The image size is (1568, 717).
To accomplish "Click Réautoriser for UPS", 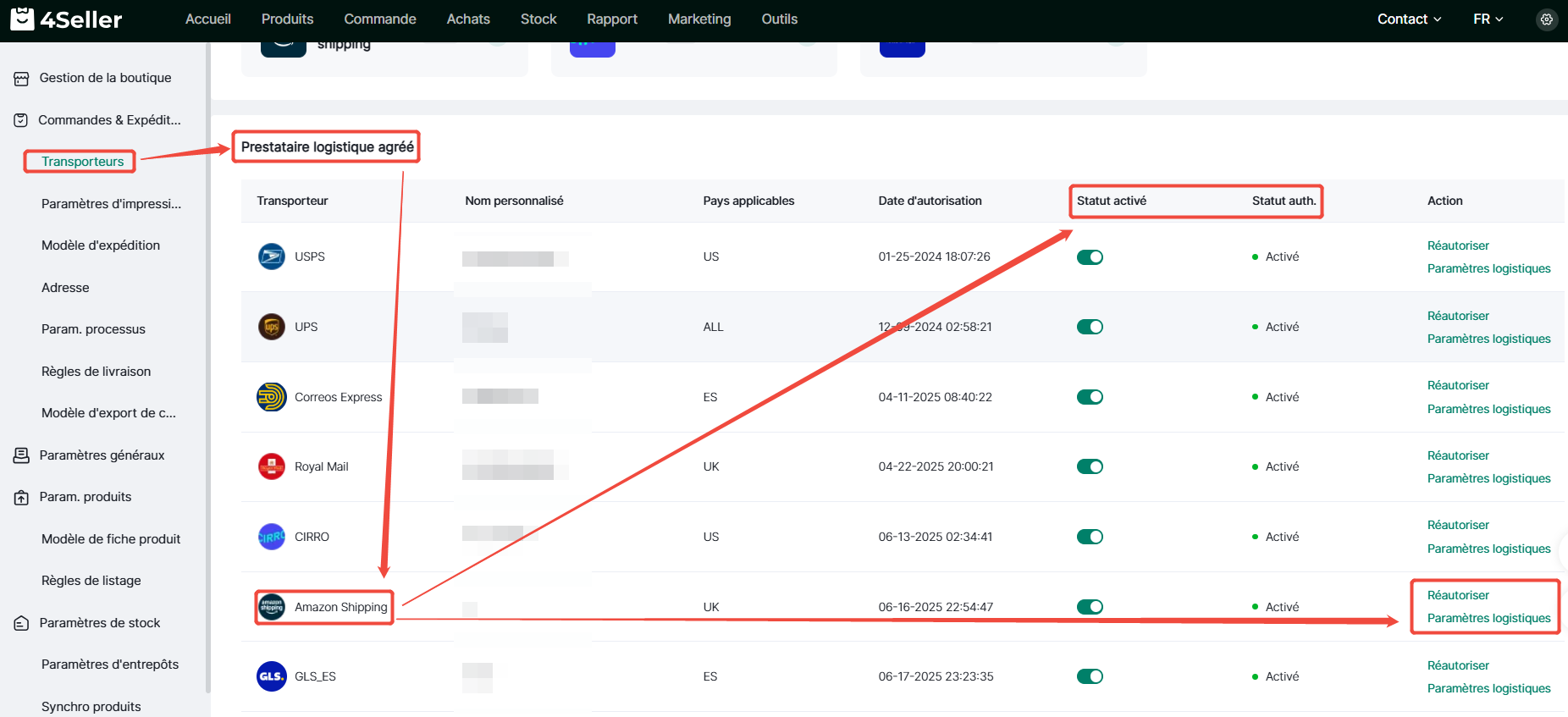I will pos(1458,316).
